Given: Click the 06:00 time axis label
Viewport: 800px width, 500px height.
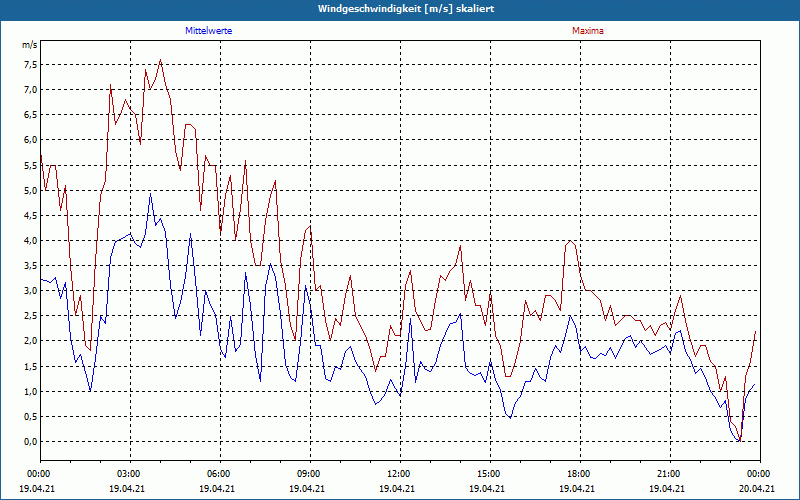Looking at the screenshot, I should tap(217, 474).
